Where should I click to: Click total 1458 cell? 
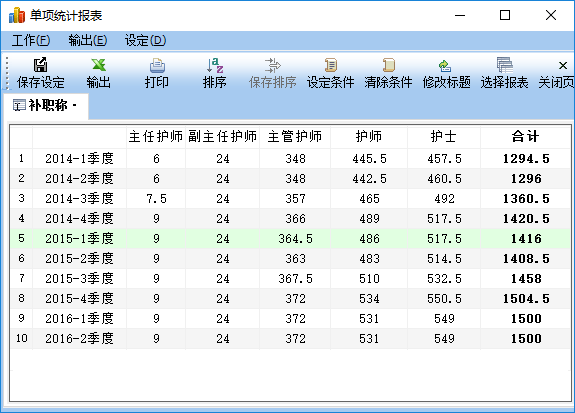[526, 279]
